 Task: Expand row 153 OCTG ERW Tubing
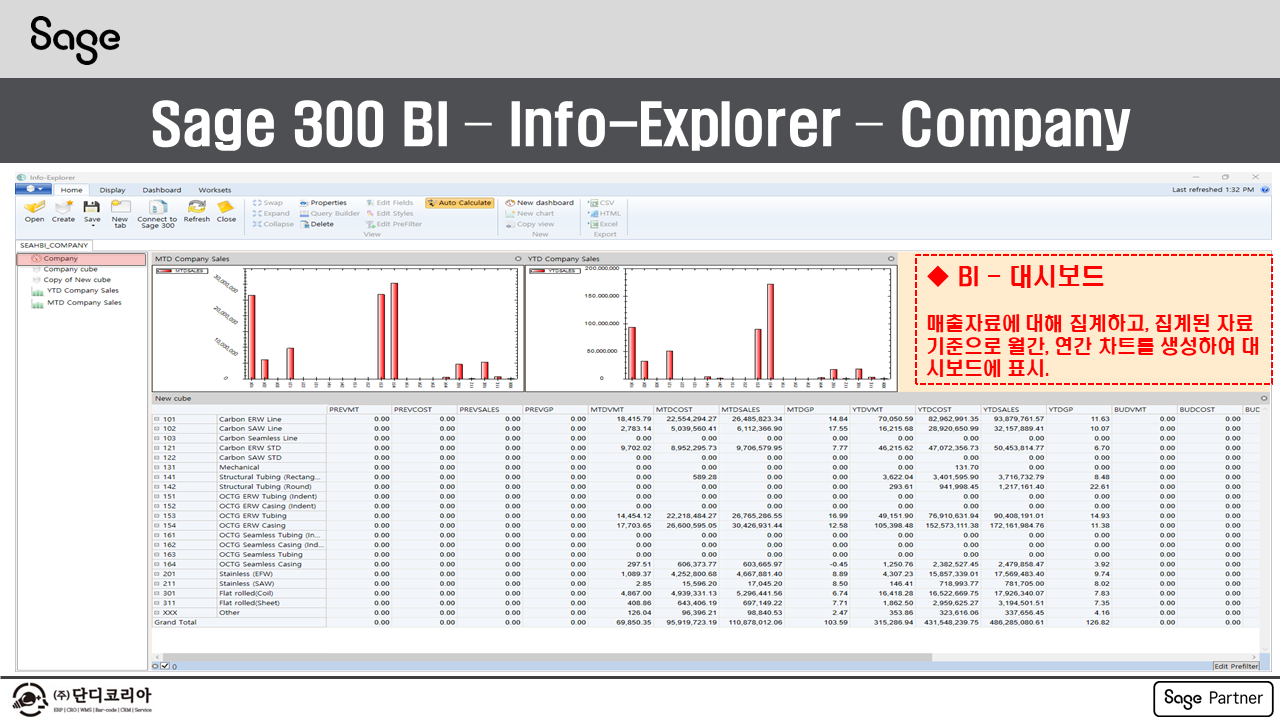156,516
